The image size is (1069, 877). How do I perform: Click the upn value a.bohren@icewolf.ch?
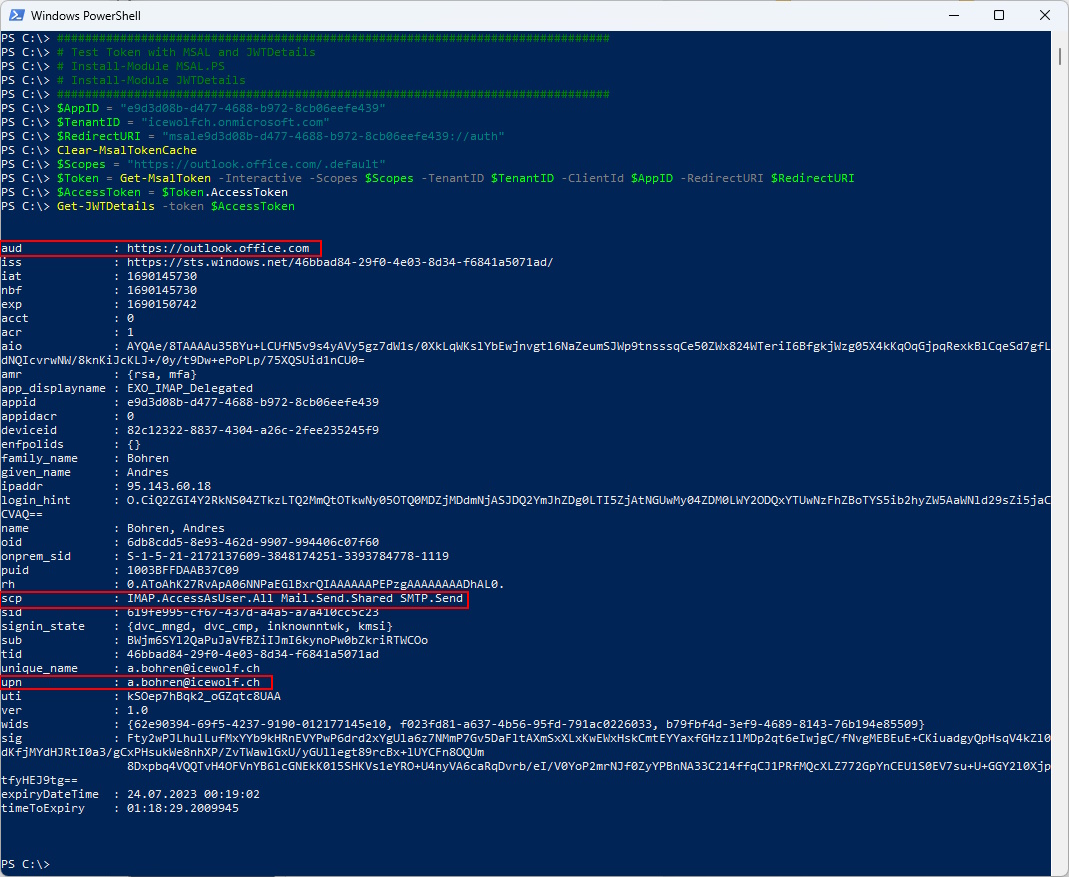point(193,682)
